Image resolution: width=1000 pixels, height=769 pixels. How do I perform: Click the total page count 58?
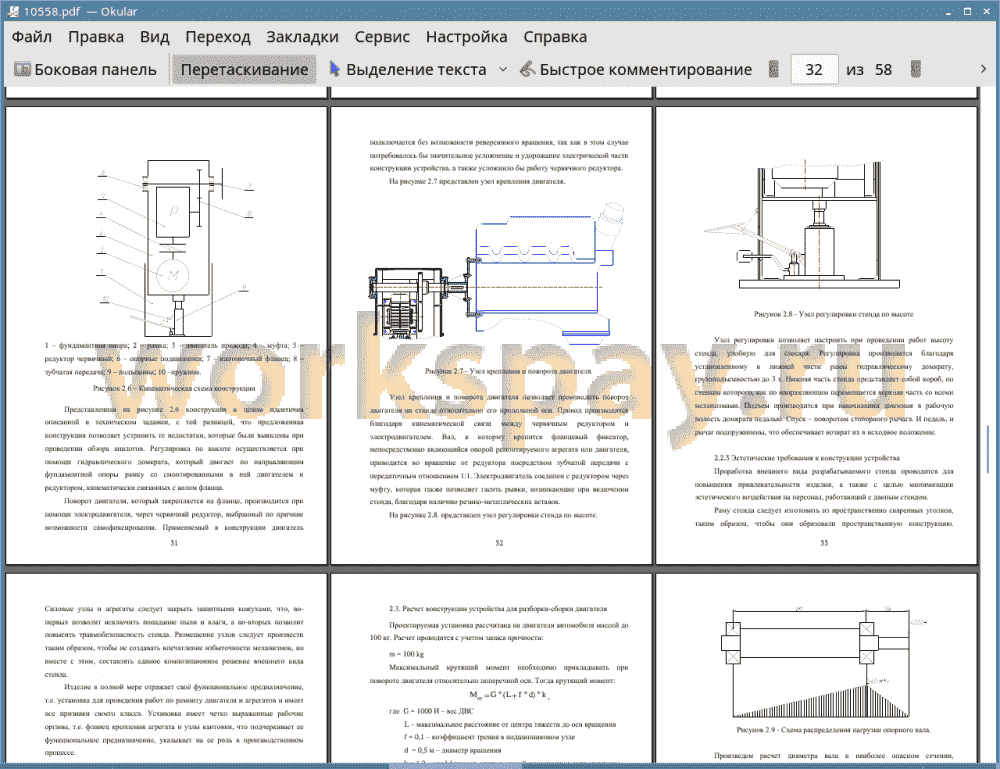click(x=883, y=70)
